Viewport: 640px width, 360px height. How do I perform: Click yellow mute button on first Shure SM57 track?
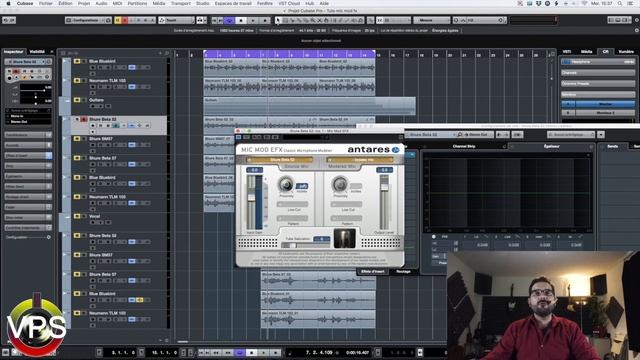(77, 139)
